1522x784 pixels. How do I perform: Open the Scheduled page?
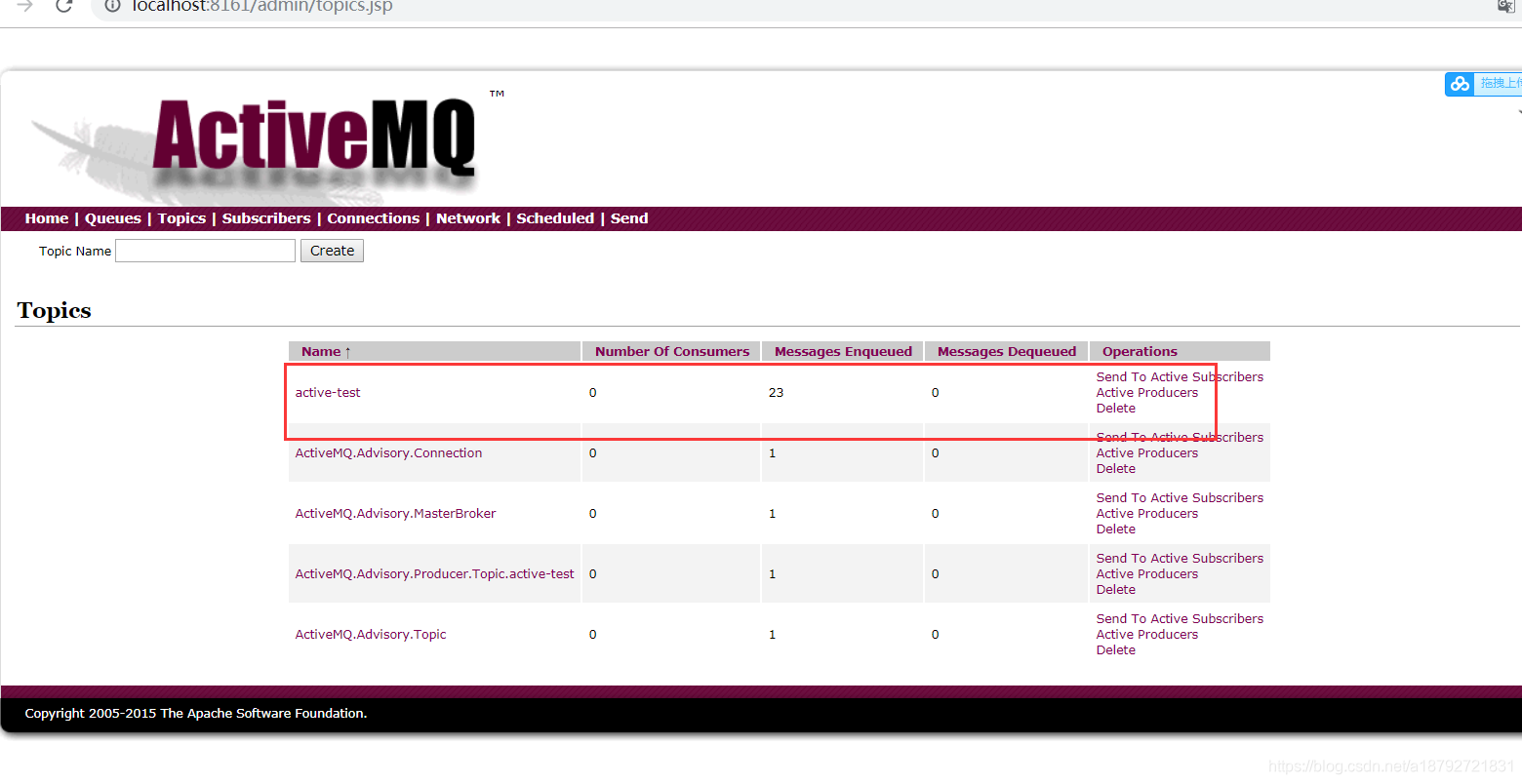point(555,218)
